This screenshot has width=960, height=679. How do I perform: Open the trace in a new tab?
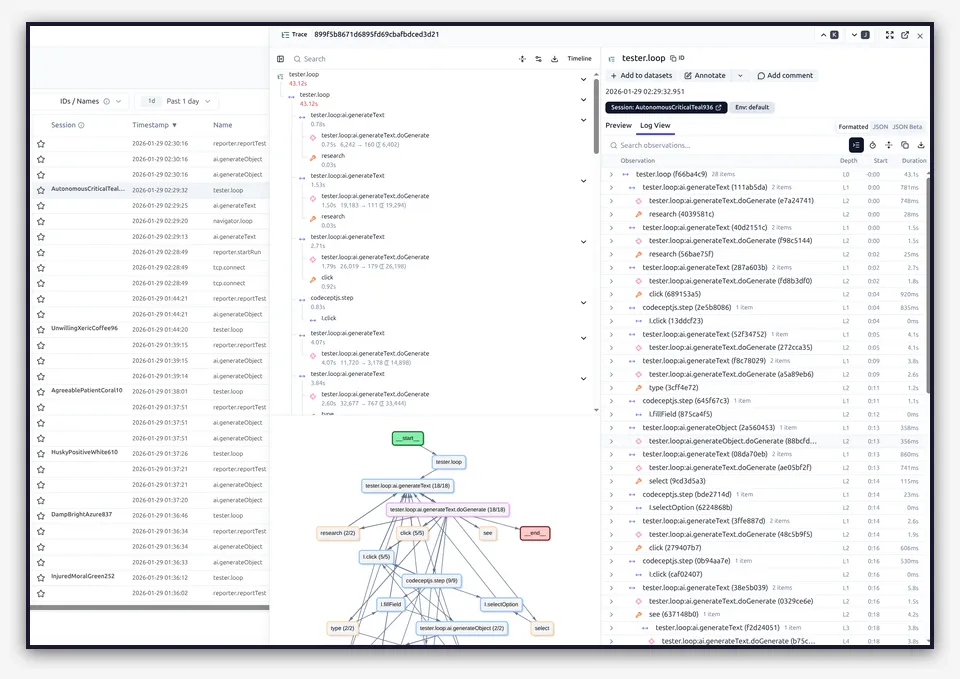pos(905,36)
